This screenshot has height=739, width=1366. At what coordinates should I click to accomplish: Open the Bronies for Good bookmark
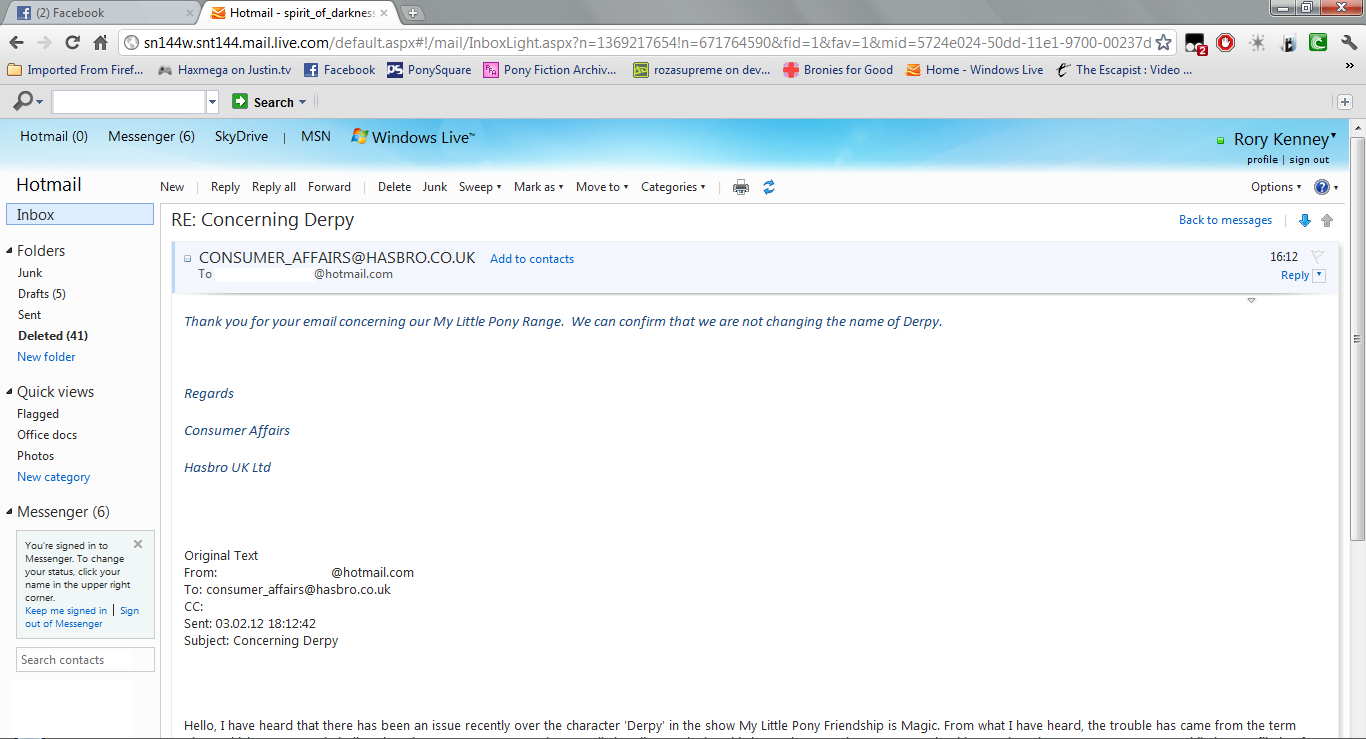838,70
